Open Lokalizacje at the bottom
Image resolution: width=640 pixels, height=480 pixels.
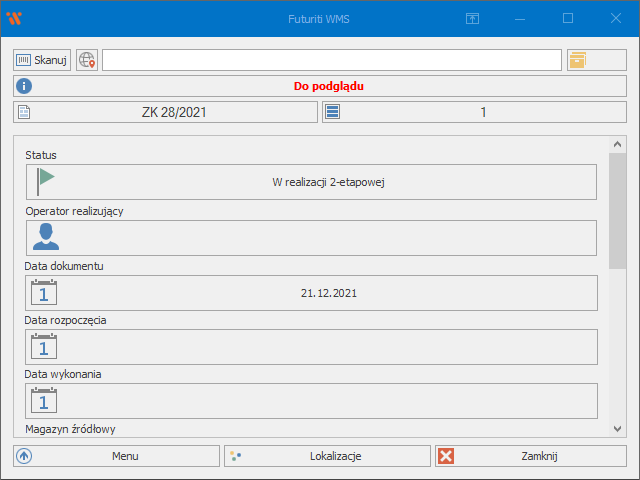326,456
